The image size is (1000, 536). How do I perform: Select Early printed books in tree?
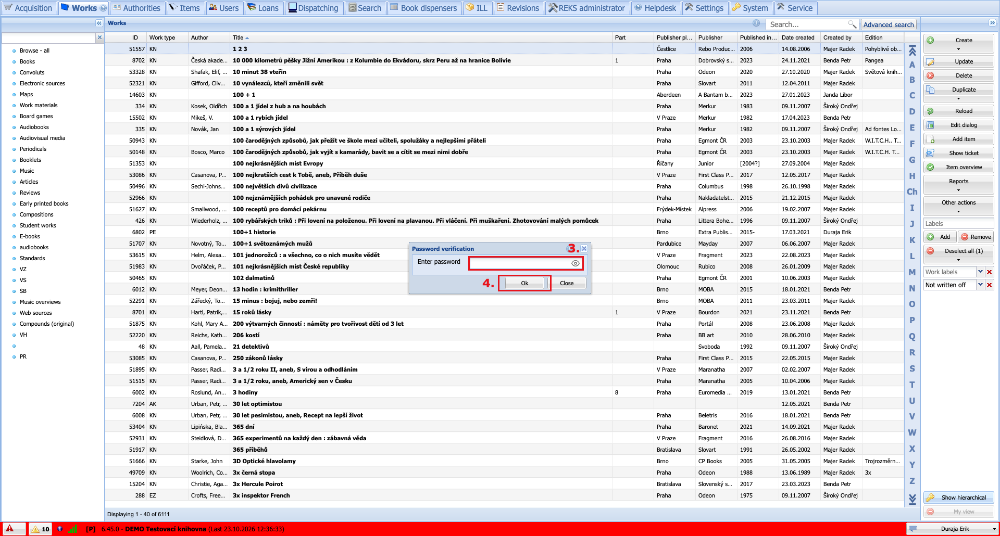tap(43, 204)
